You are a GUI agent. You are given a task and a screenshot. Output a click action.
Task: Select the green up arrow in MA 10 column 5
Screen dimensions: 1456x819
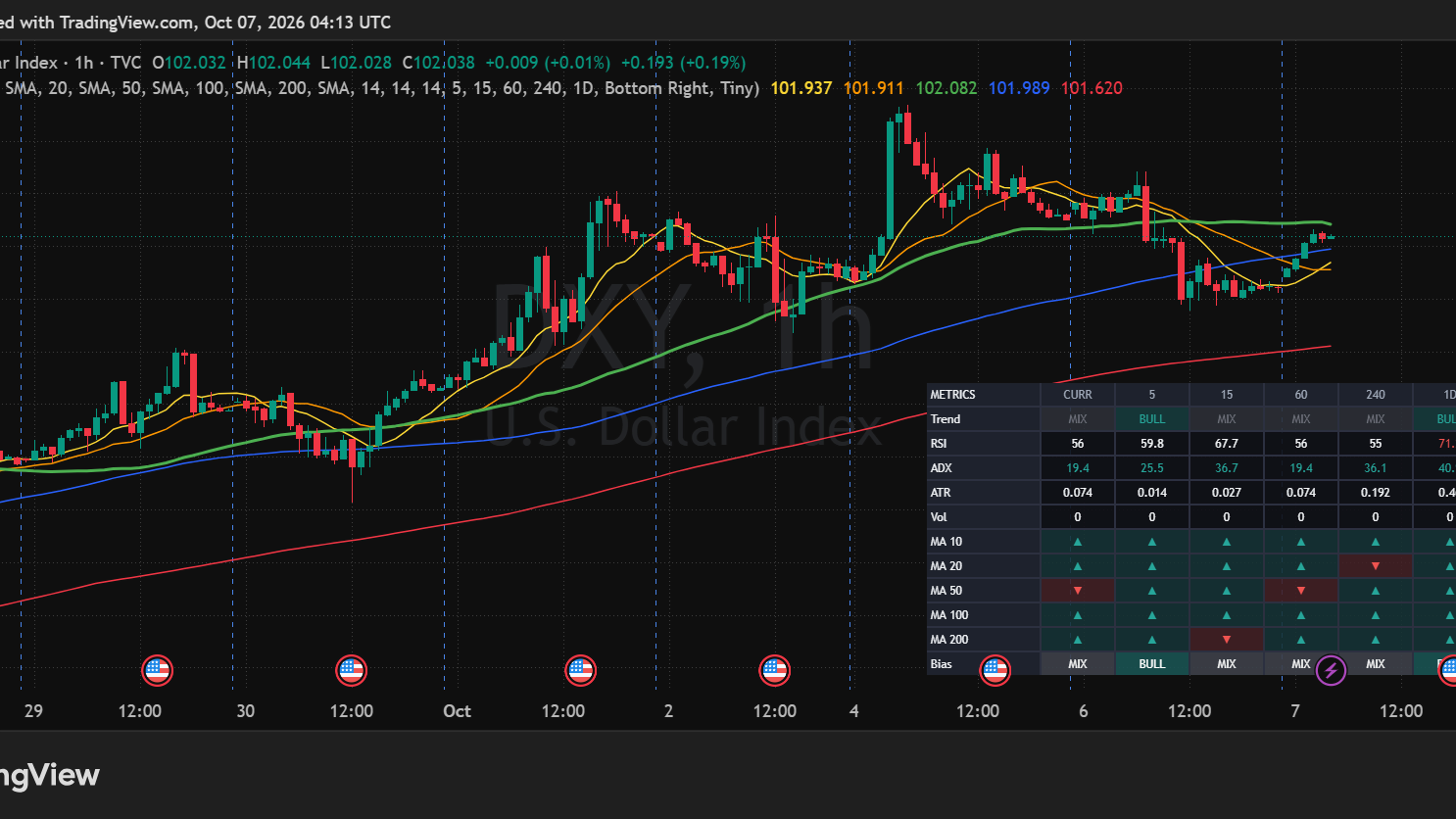[x=1152, y=542]
